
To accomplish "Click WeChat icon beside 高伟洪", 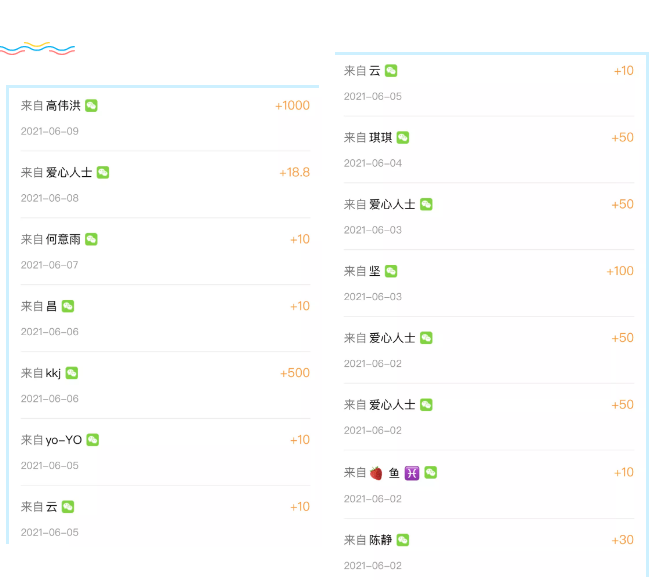I will coord(91,106).
